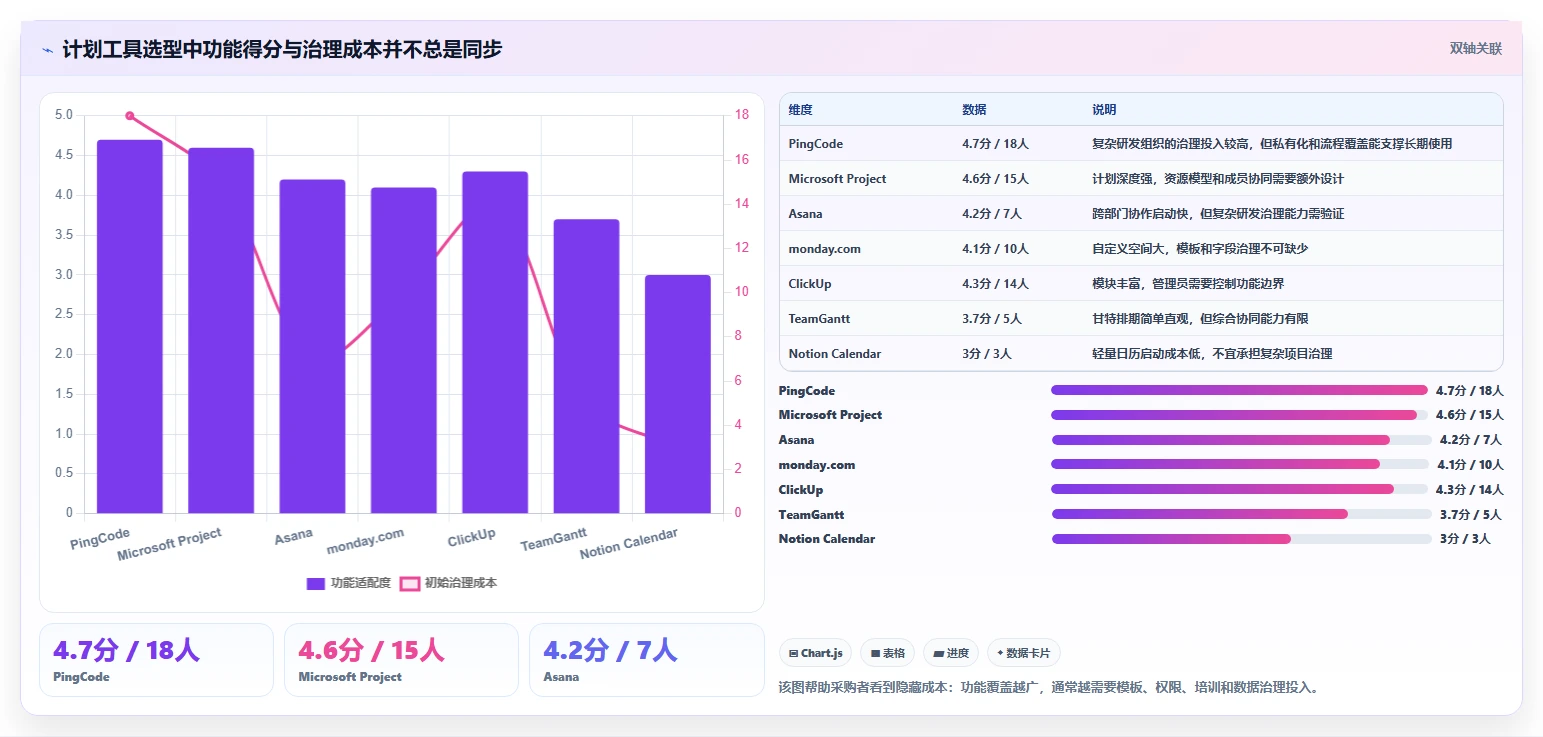
Task: Select the 数据卡片 tag chip
Action: tap(1023, 653)
